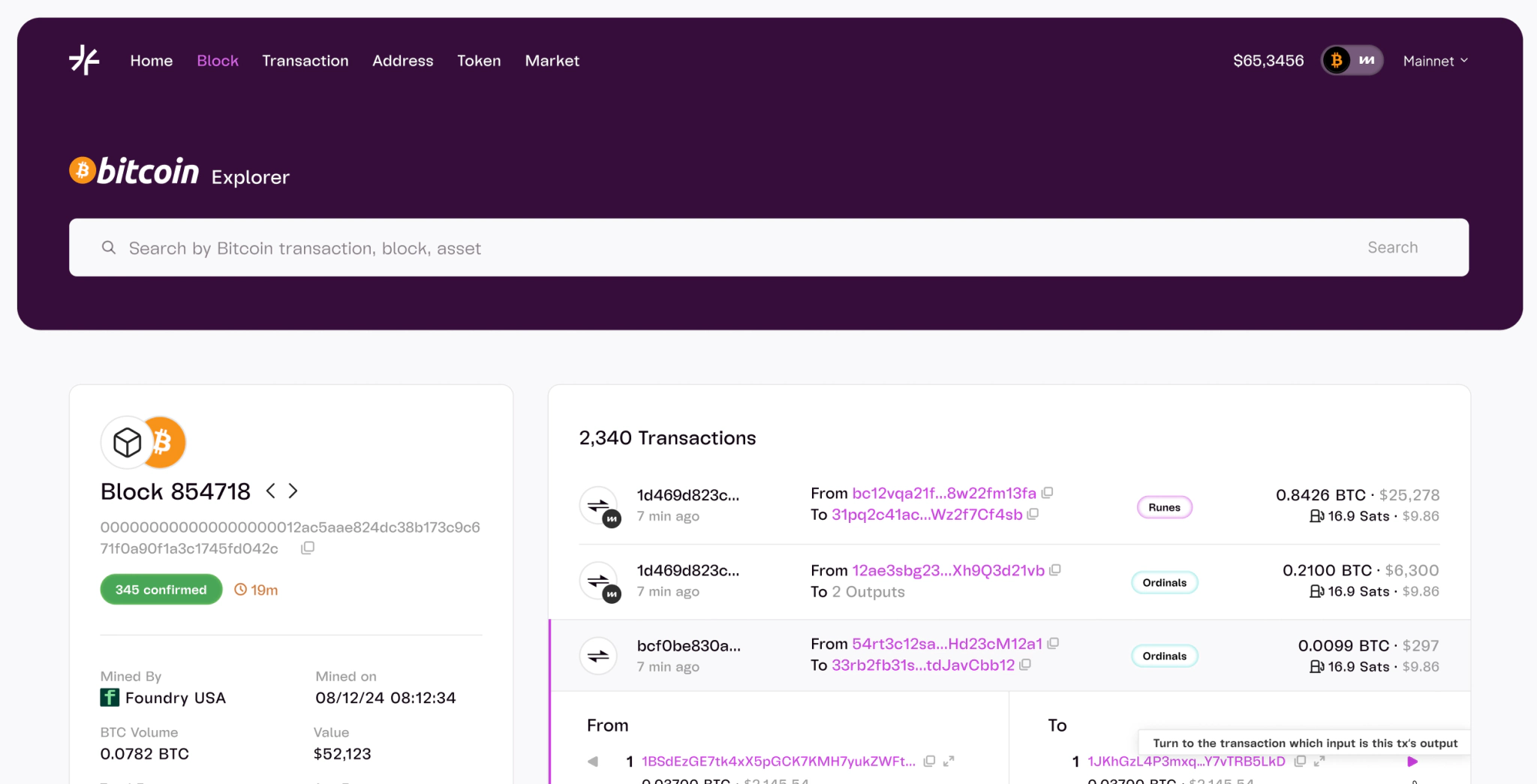Copy address bc12vqa21f...8w22fm13fa

pos(1048,493)
